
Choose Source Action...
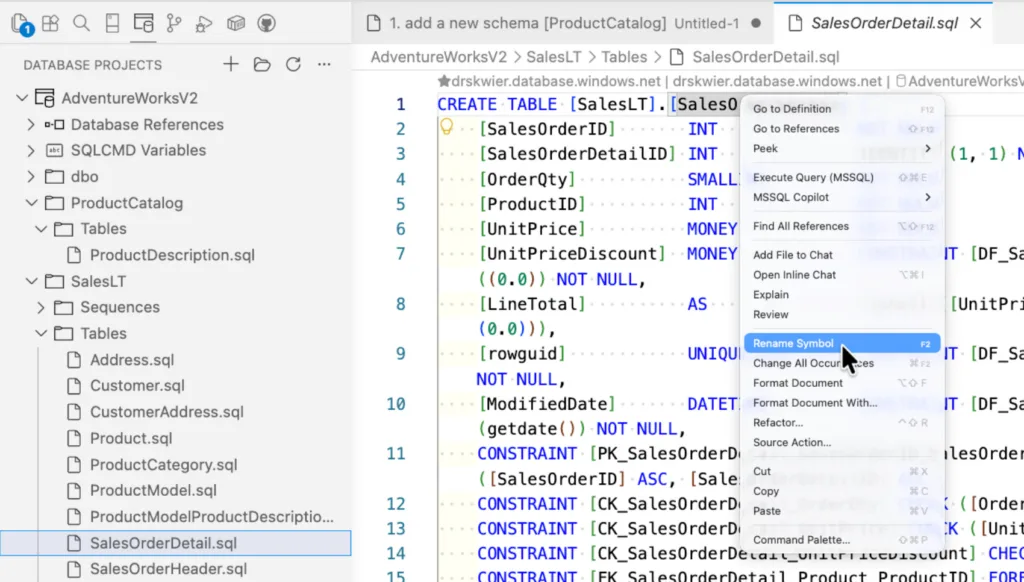click(x=842, y=442)
